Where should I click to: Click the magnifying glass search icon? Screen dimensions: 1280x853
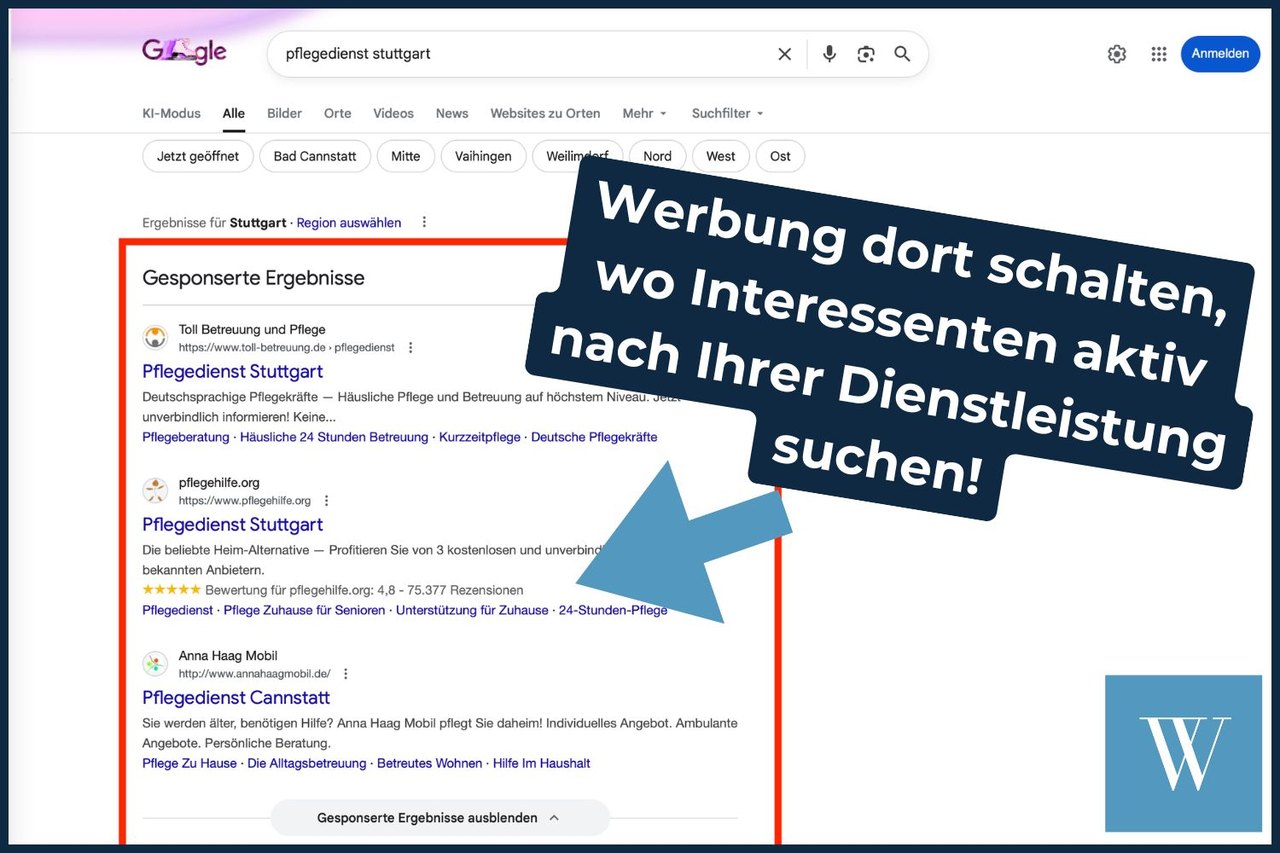click(902, 54)
